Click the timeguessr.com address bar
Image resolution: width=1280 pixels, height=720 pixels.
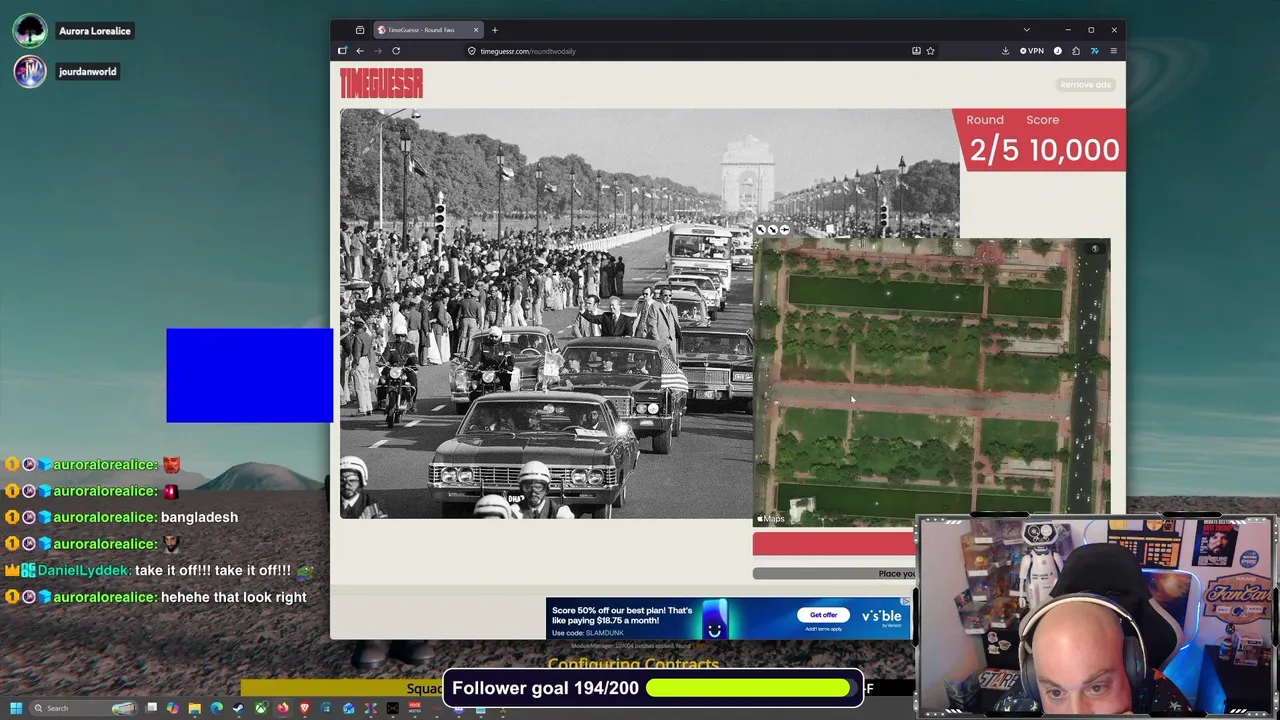[688, 51]
